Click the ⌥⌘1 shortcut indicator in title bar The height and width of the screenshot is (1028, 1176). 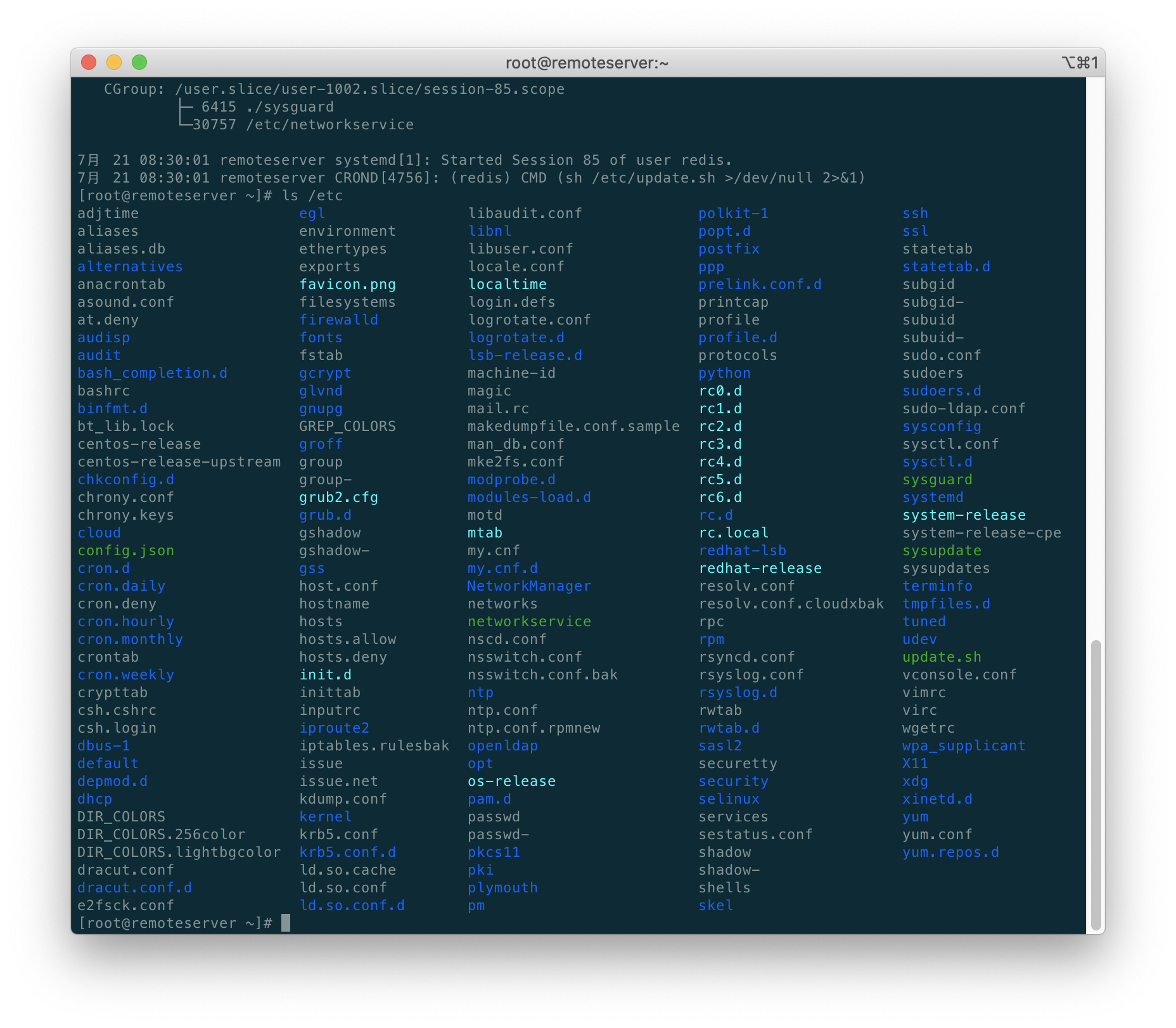[1080, 63]
